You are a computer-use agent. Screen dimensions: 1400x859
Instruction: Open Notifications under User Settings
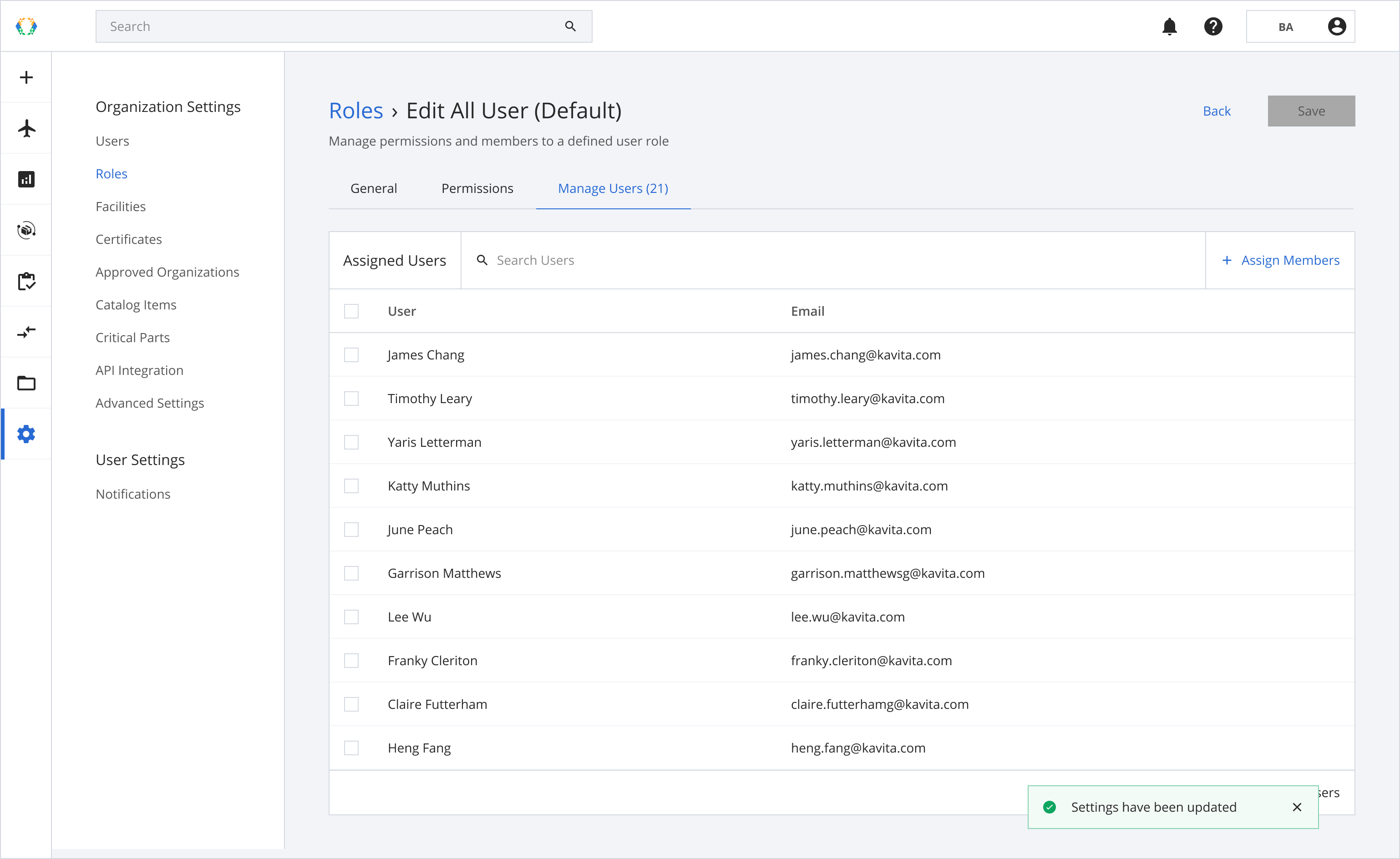[133, 494]
